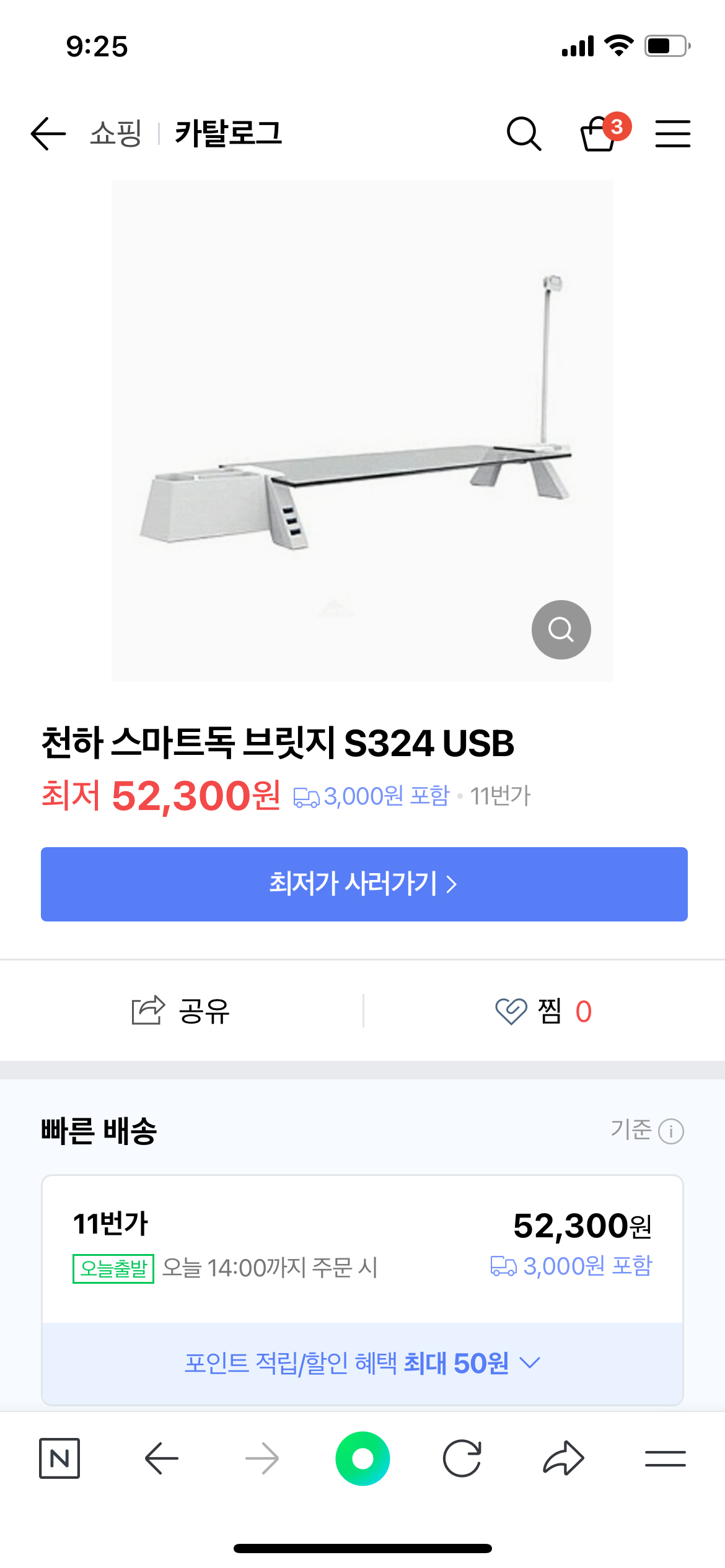Select the 카탈로그 header label

[x=229, y=133]
